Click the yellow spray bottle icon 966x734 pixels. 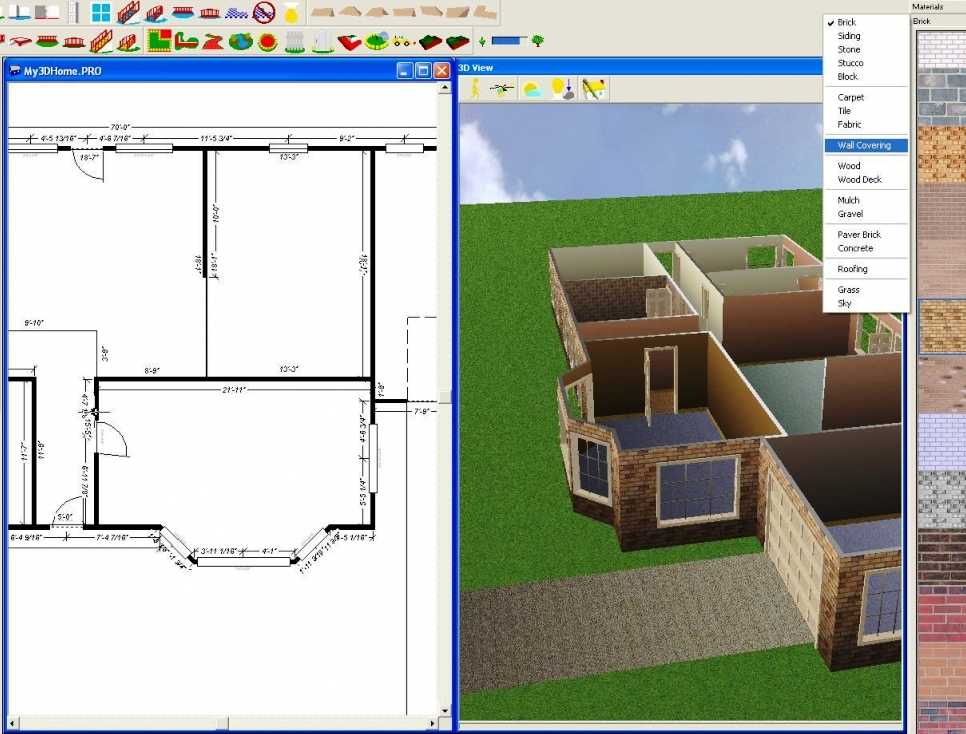tap(291, 13)
